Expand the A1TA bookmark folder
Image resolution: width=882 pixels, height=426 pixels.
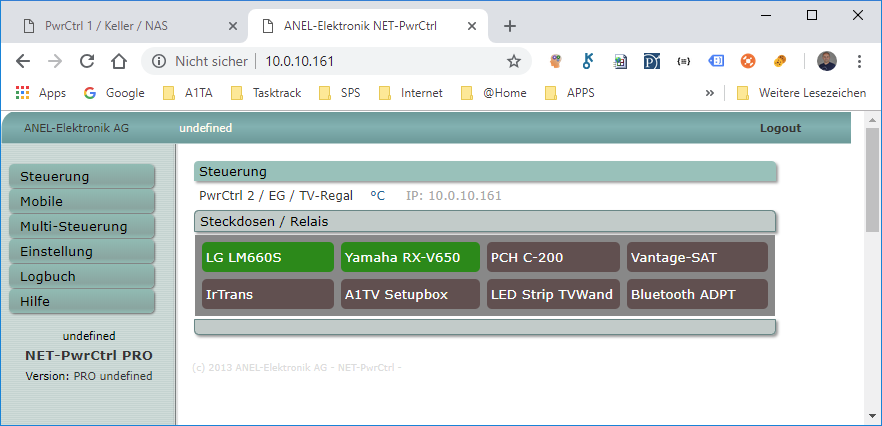tap(188, 93)
